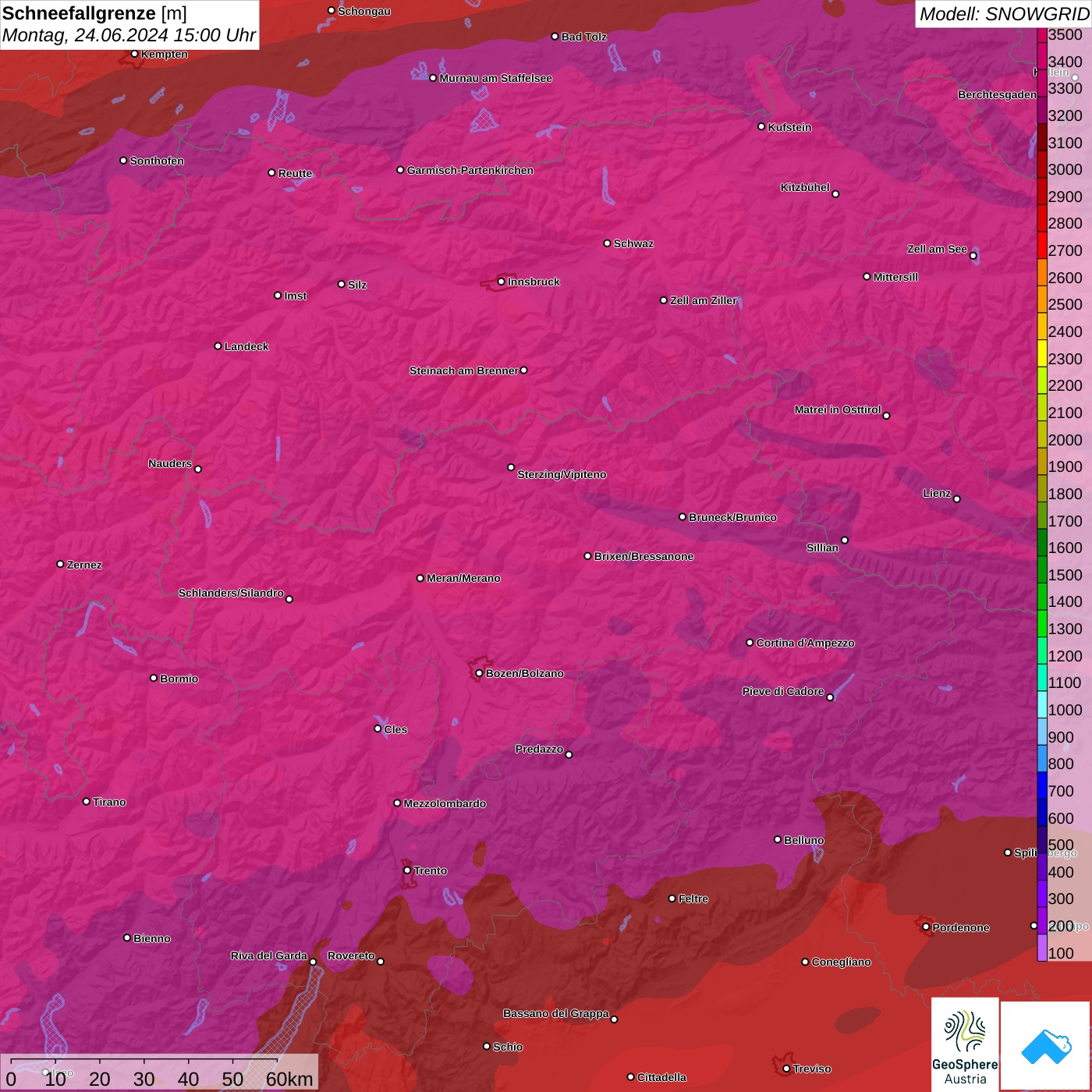Click the title text "Schneefallgrenze [m]"

click(x=94, y=13)
